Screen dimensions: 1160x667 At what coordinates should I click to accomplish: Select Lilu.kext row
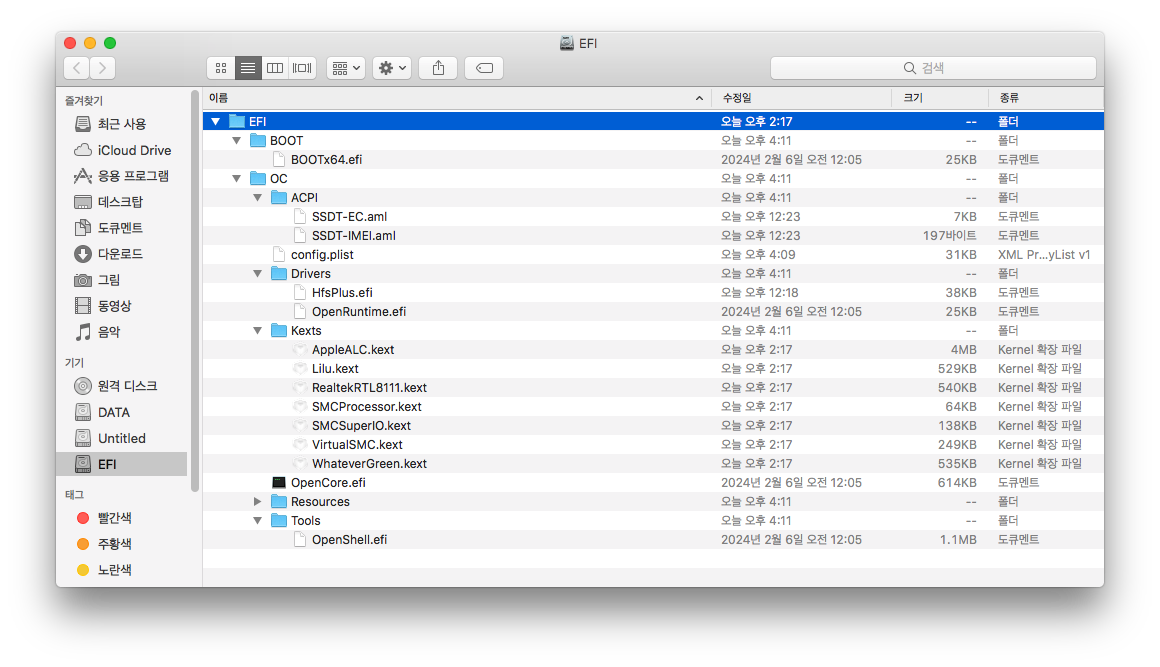tap(653, 369)
